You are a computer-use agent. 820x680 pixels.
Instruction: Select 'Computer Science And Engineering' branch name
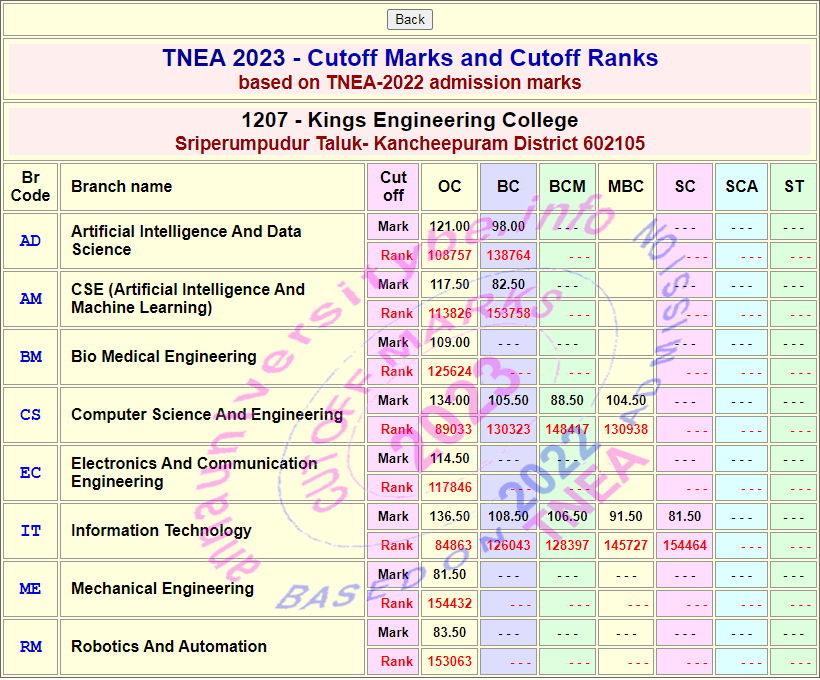click(207, 415)
